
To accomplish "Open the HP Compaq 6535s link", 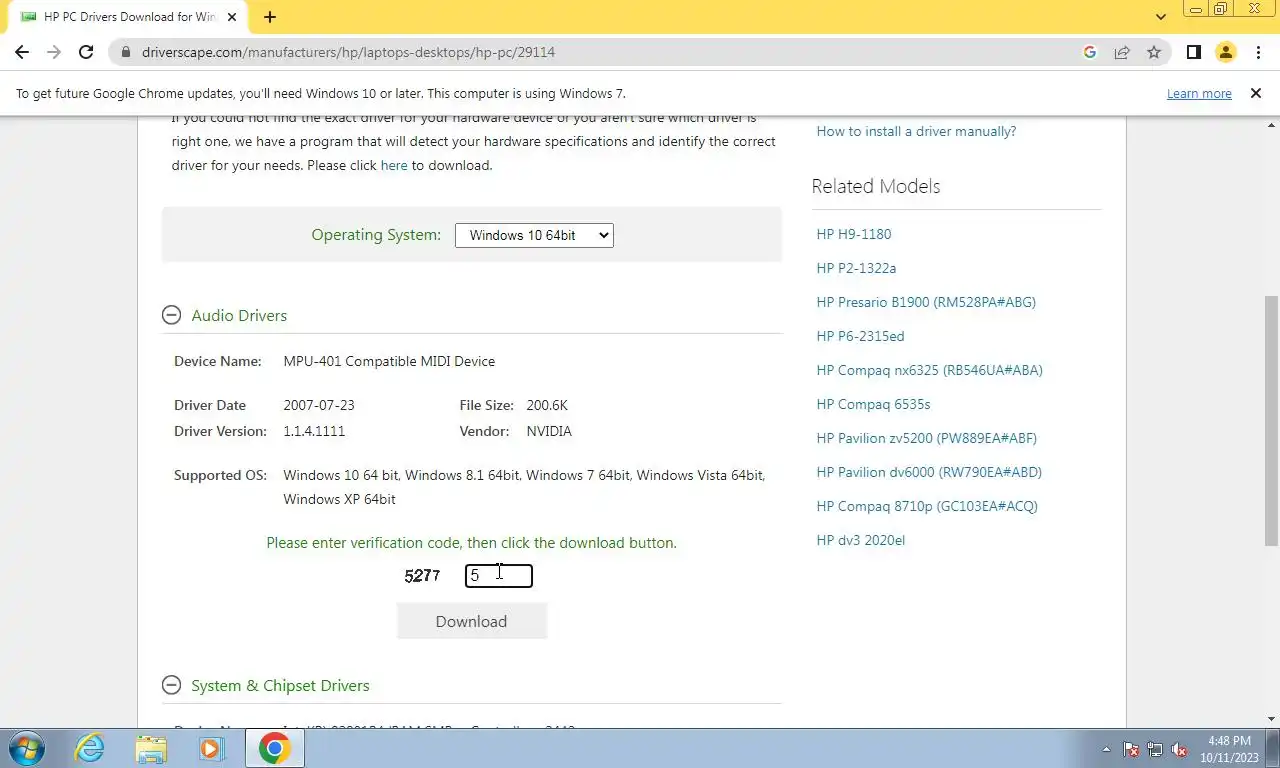I will coord(873,404).
